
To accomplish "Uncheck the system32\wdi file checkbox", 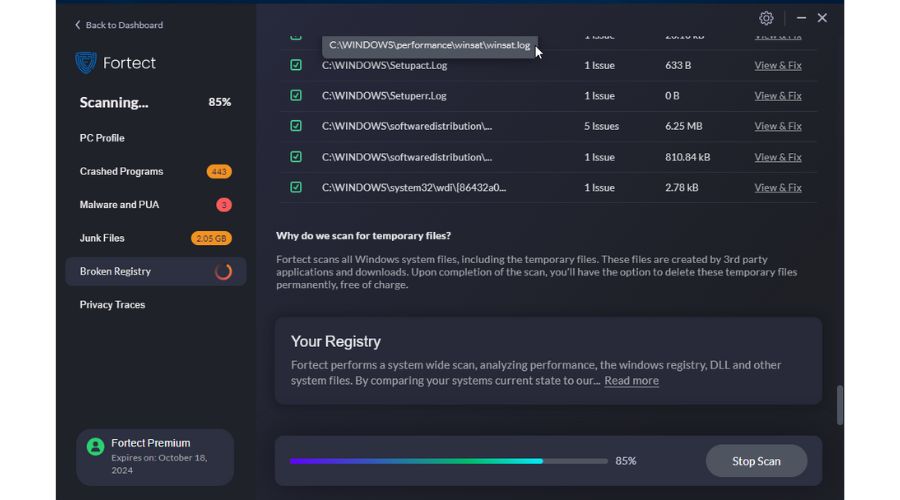I will pyautogui.click(x=296, y=187).
